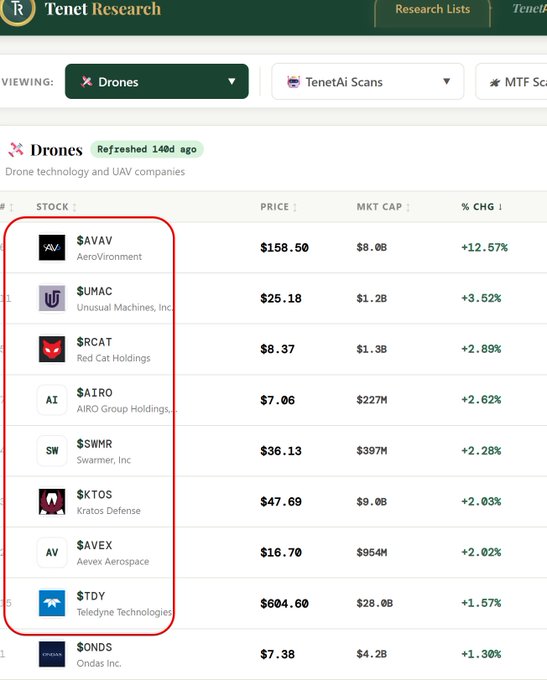Open the Drones viewing dropdown
Image resolution: width=547 pixels, height=680 pixels.
[x=157, y=82]
